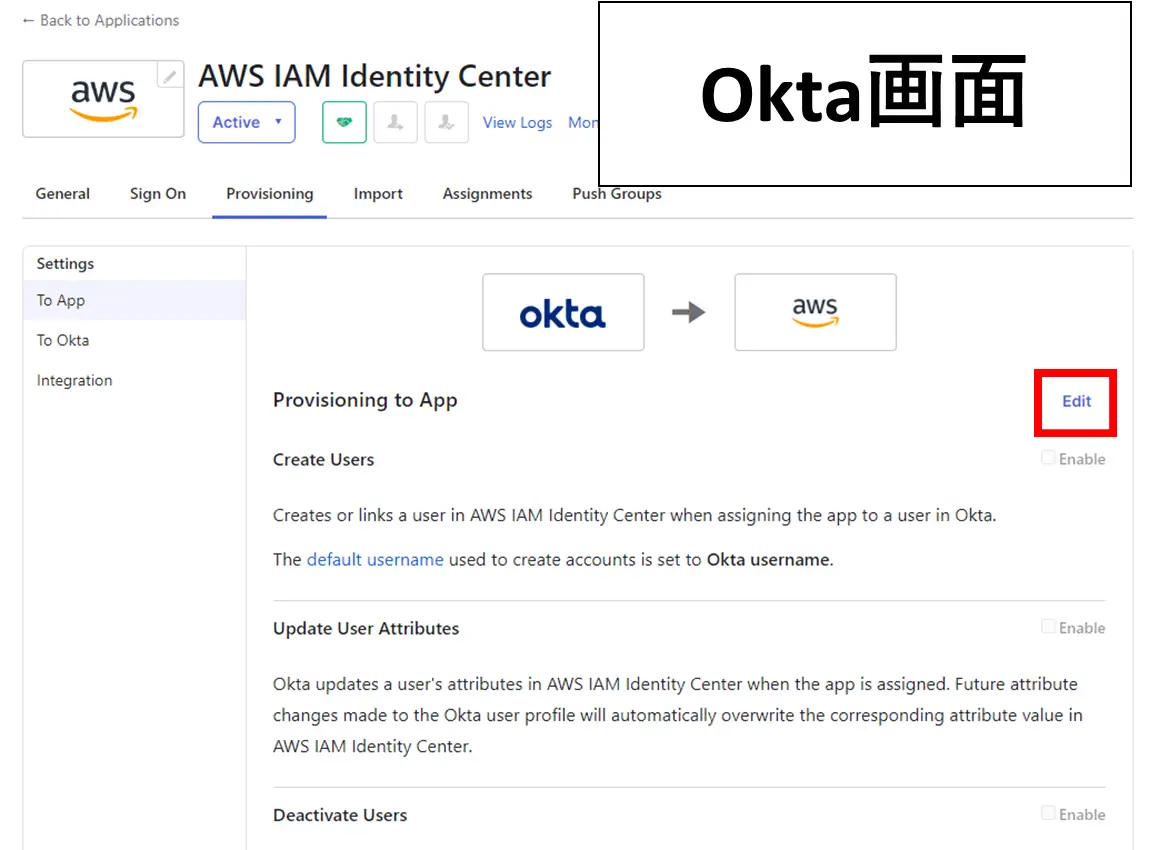Screen dimensions: 1158x850
Task: Click the push user status icon button
Action: [x=447, y=122]
